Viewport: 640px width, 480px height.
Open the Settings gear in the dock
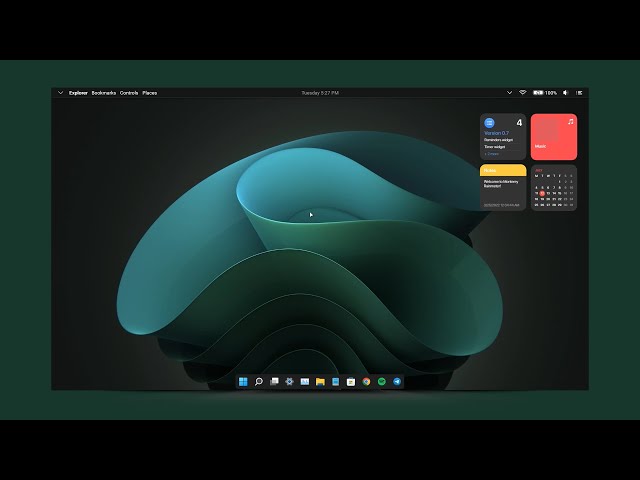[x=289, y=382]
